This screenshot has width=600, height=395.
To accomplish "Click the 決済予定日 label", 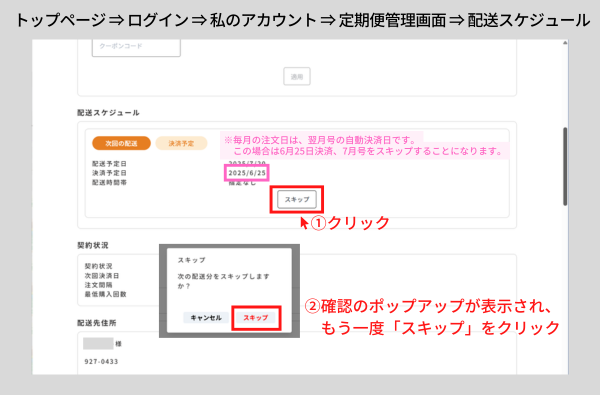I will tap(109, 173).
